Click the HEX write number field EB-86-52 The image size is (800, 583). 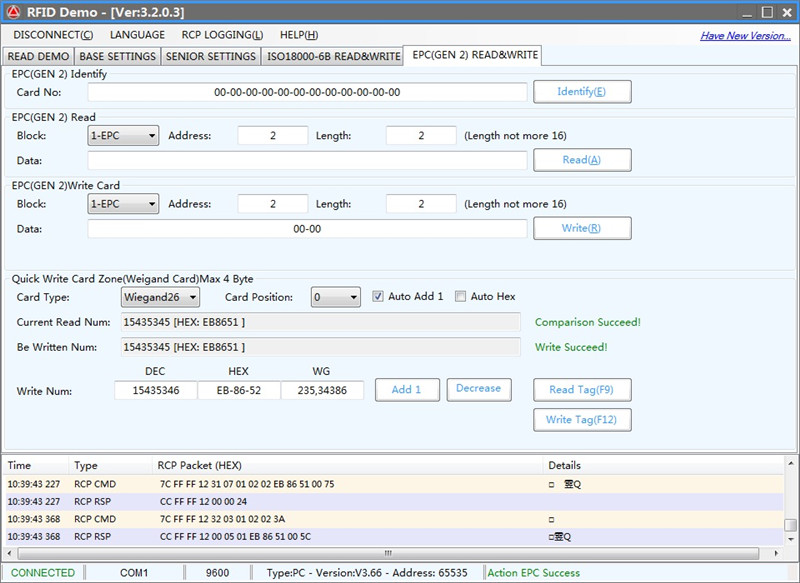click(x=239, y=391)
